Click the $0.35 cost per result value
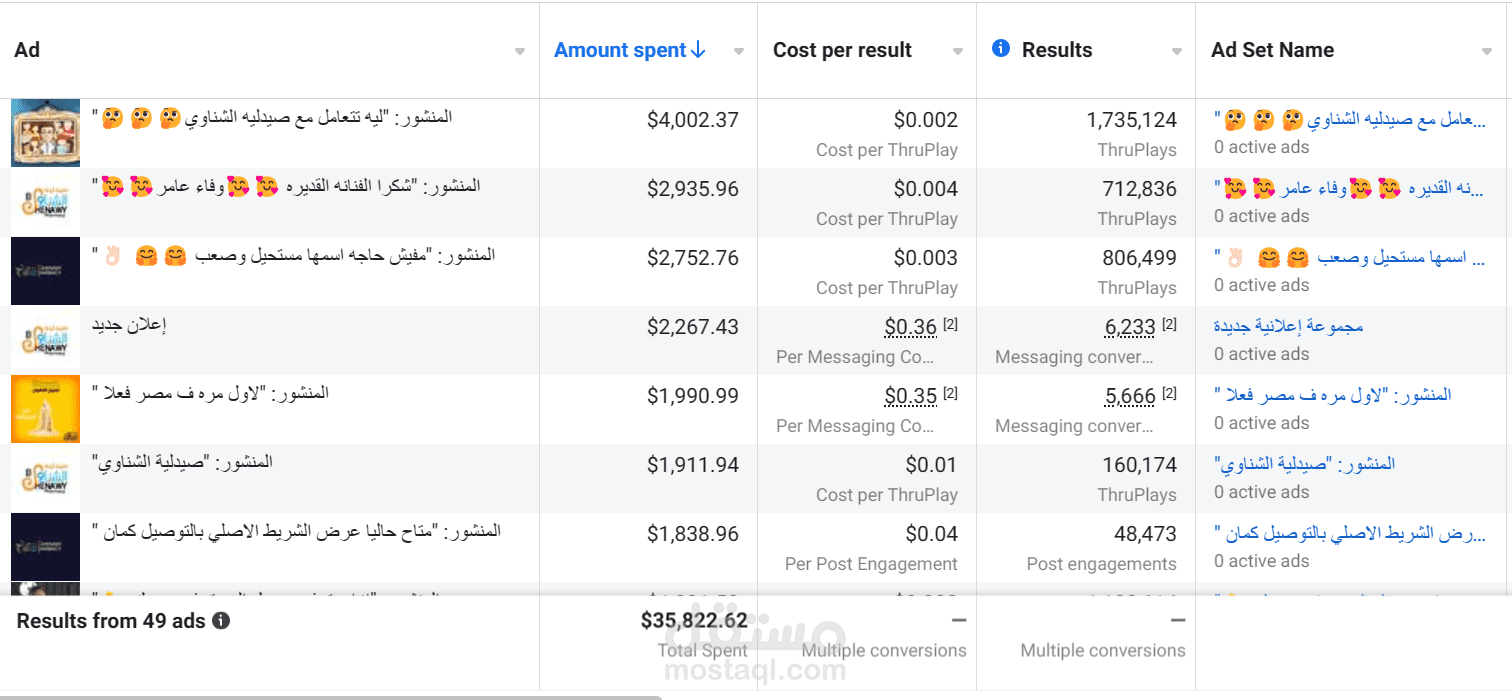1512x700 pixels. (x=910, y=396)
